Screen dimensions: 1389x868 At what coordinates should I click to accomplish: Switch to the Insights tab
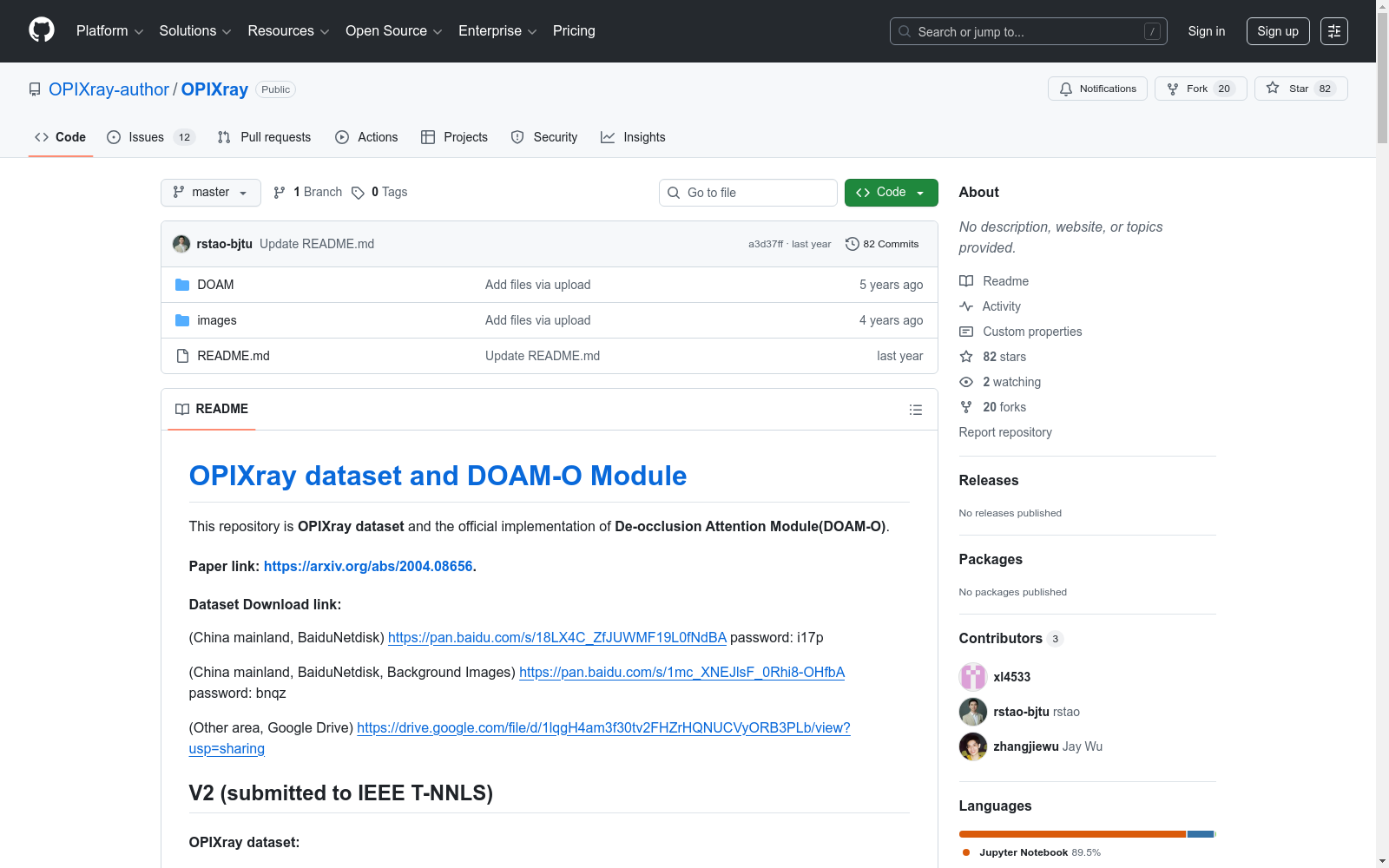(x=633, y=137)
